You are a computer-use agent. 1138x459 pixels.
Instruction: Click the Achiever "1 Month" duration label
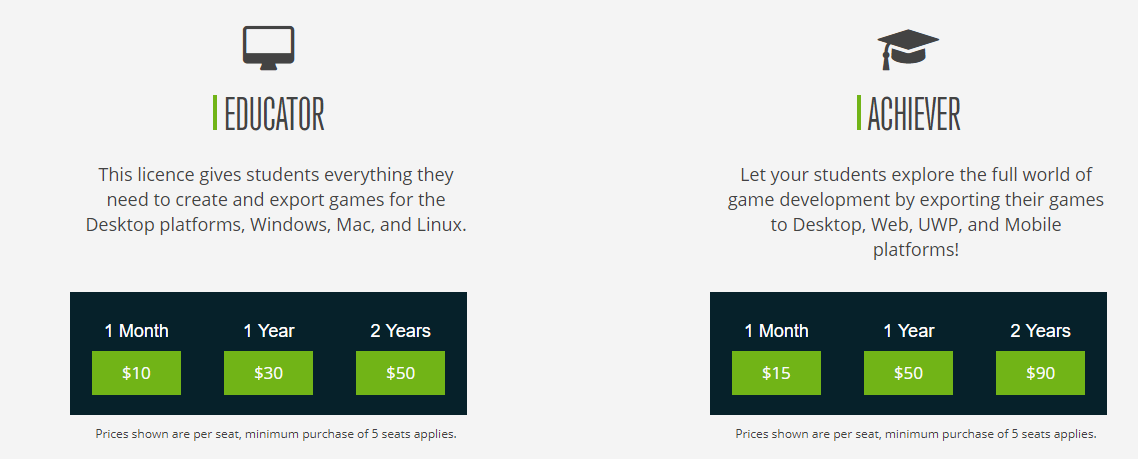pyautogui.click(x=776, y=331)
